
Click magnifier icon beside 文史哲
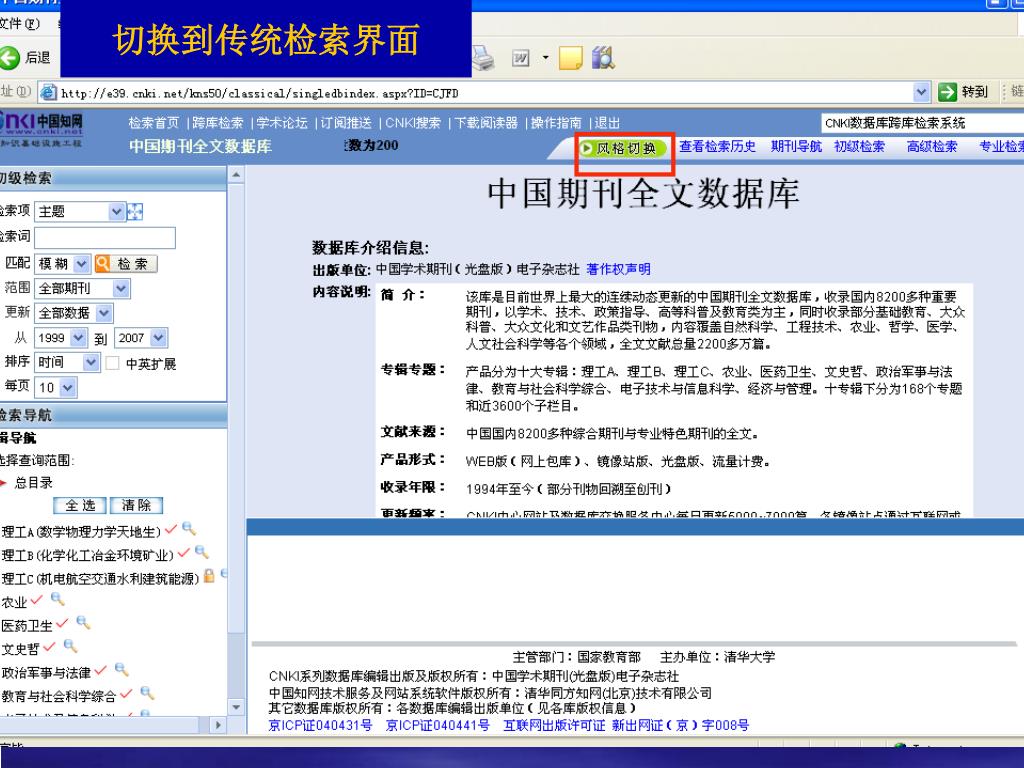70,646
